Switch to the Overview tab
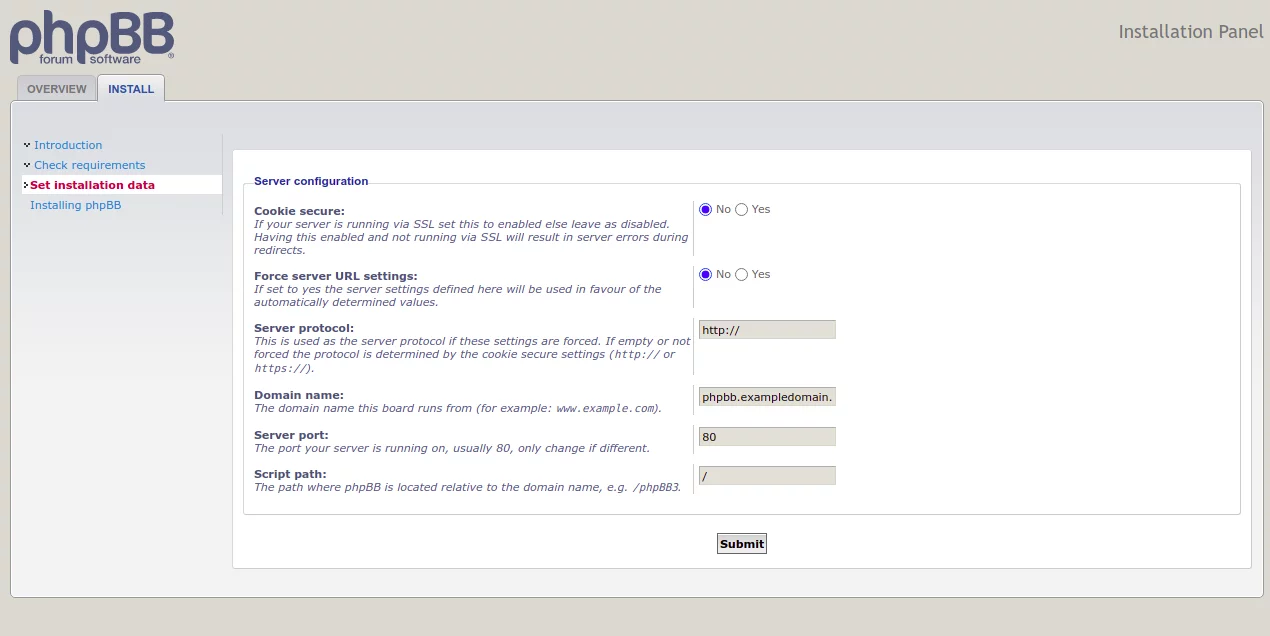Image resolution: width=1270 pixels, height=636 pixels. [57, 89]
